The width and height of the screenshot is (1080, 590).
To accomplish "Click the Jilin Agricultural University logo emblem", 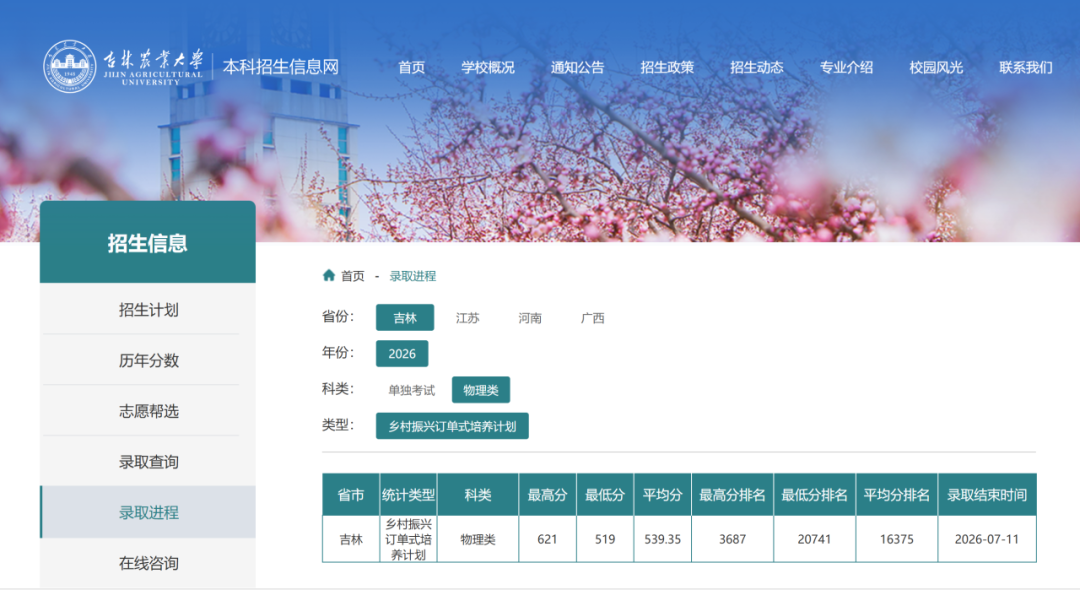I will click(x=70, y=66).
